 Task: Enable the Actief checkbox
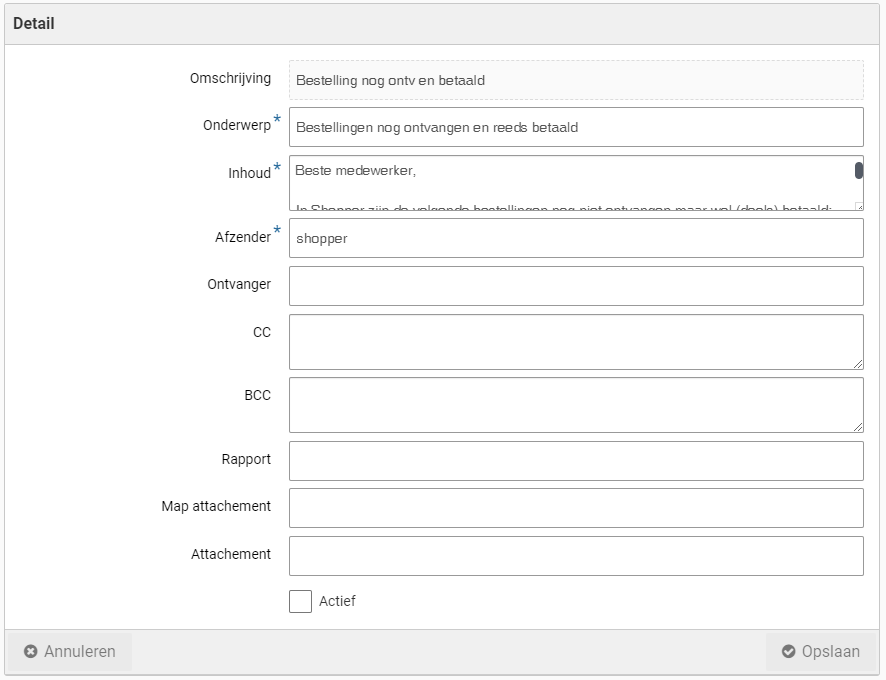pyautogui.click(x=300, y=601)
